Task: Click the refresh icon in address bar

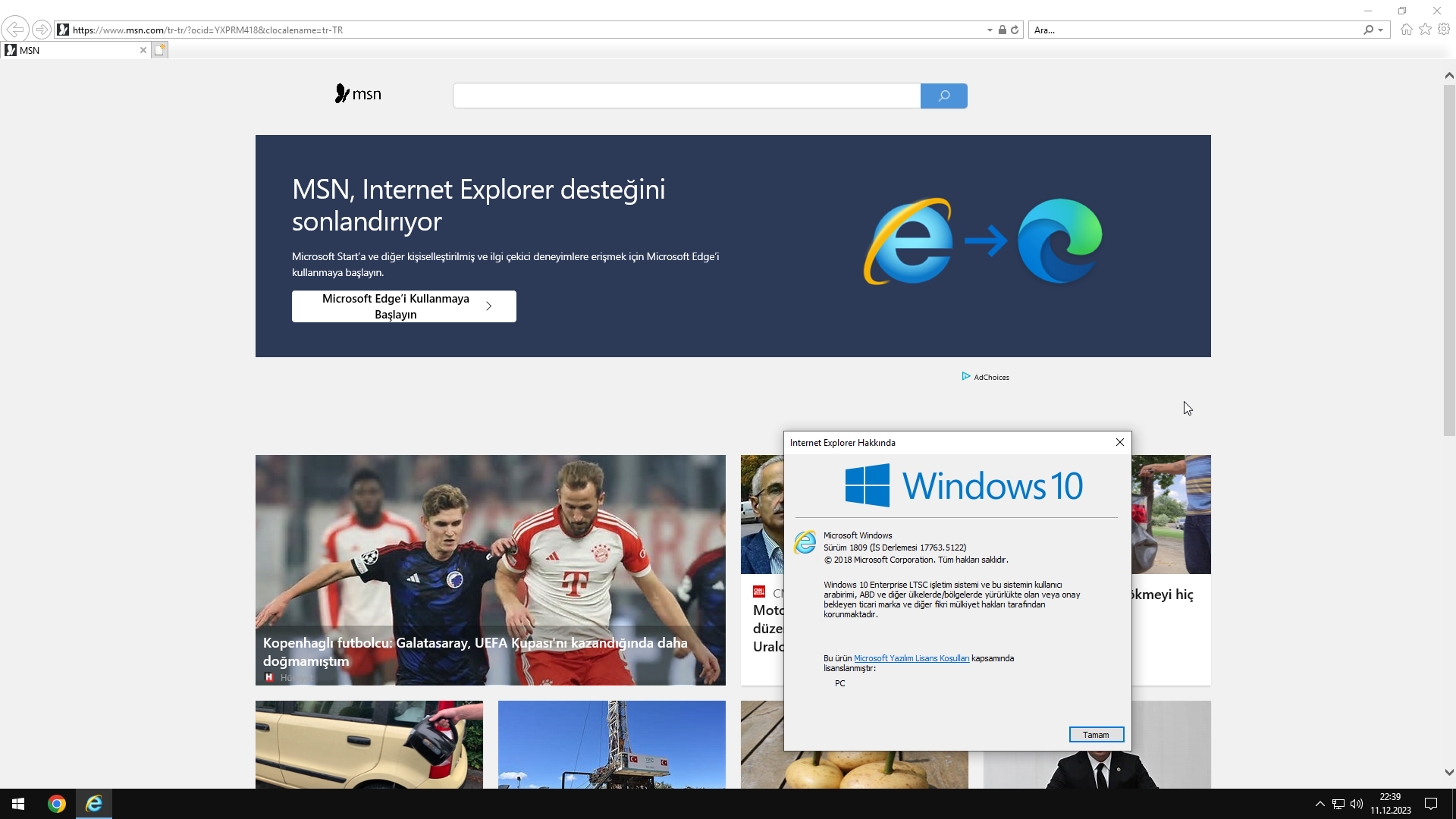Action: [1015, 30]
